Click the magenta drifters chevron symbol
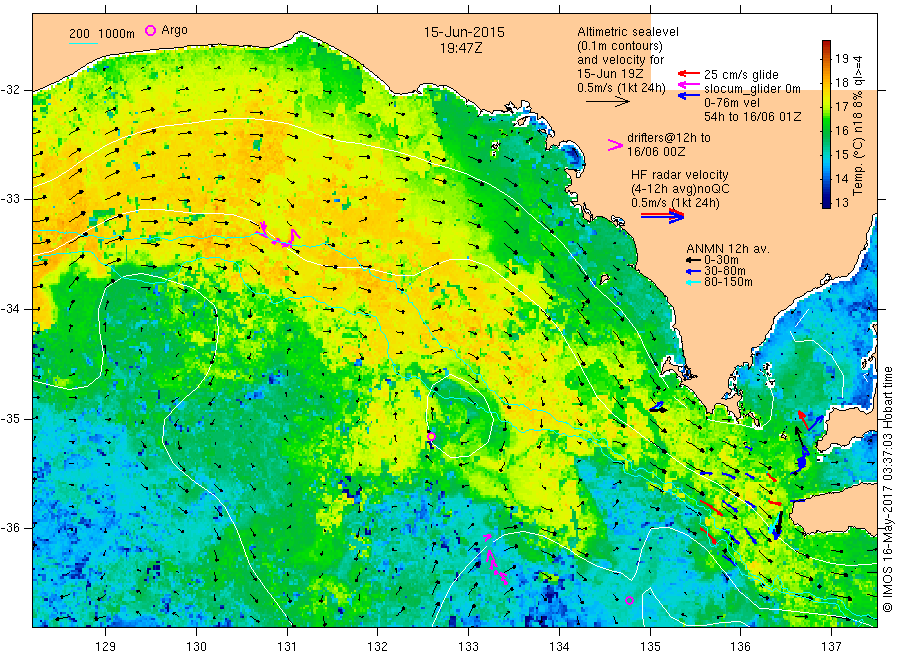The image size is (900, 660). 615,145
